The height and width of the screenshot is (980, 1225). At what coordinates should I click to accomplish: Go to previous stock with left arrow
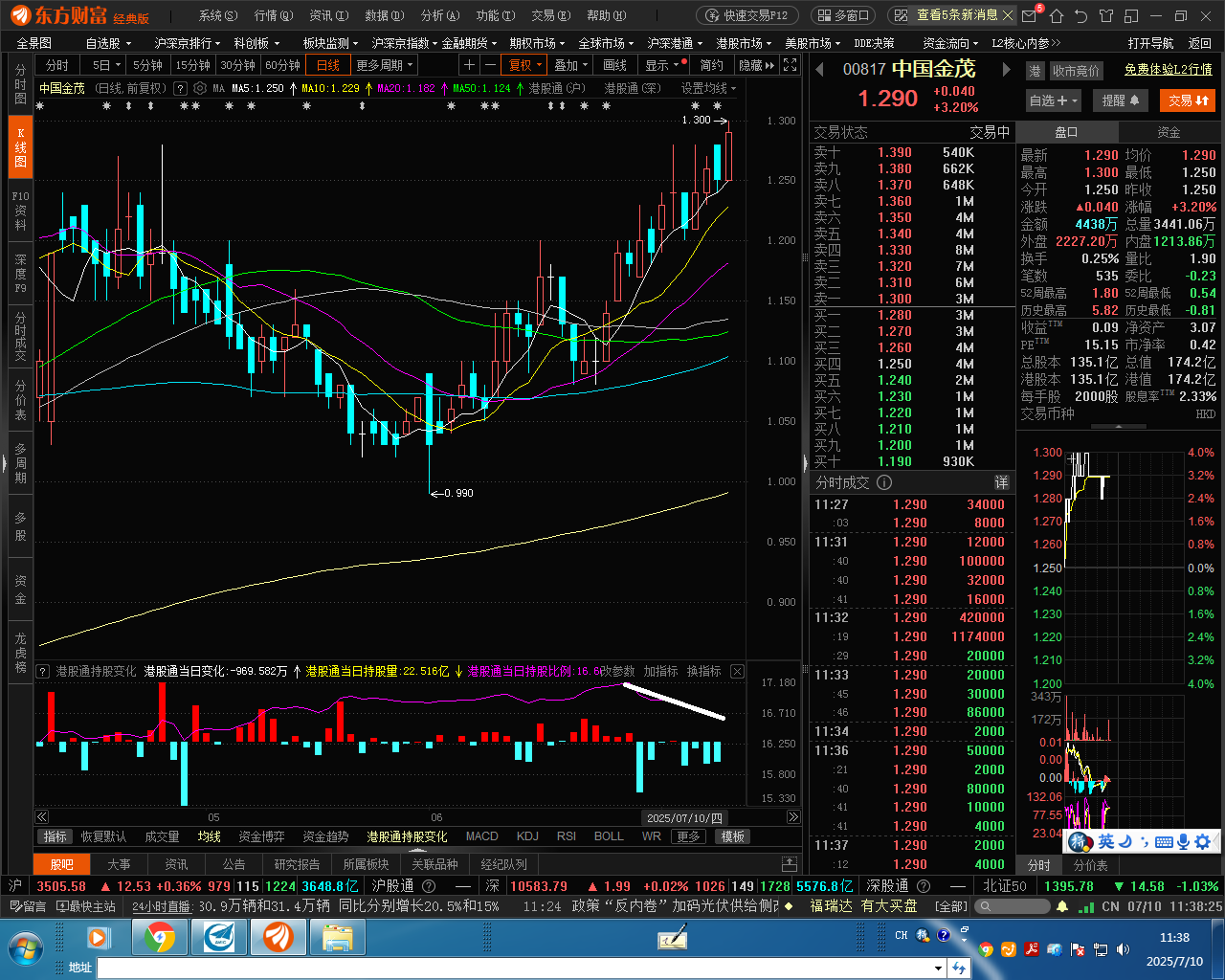coord(819,69)
